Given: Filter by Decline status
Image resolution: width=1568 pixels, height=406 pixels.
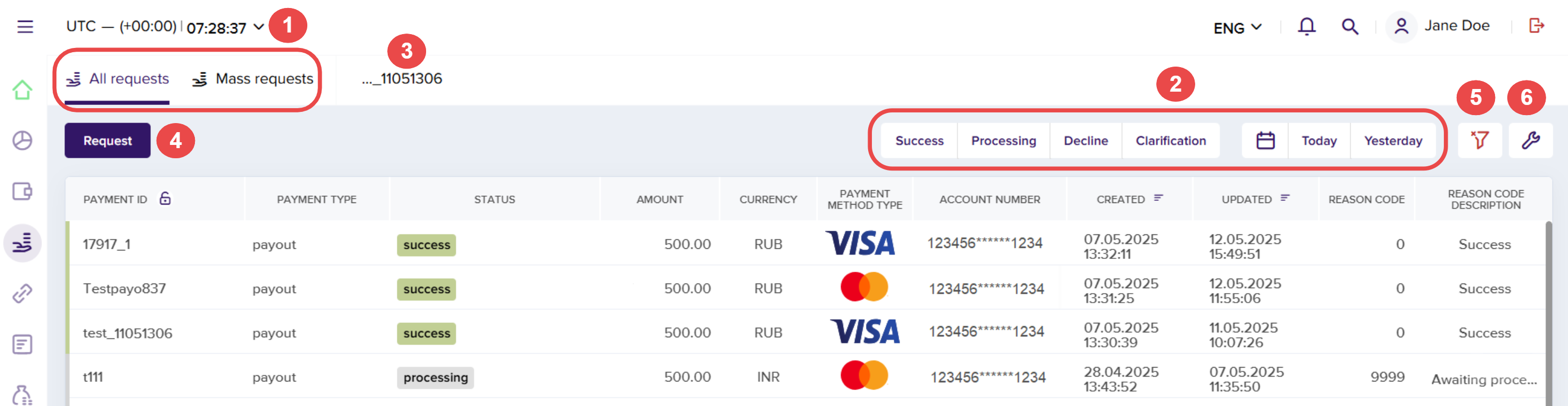Looking at the screenshot, I should point(1085,141).
